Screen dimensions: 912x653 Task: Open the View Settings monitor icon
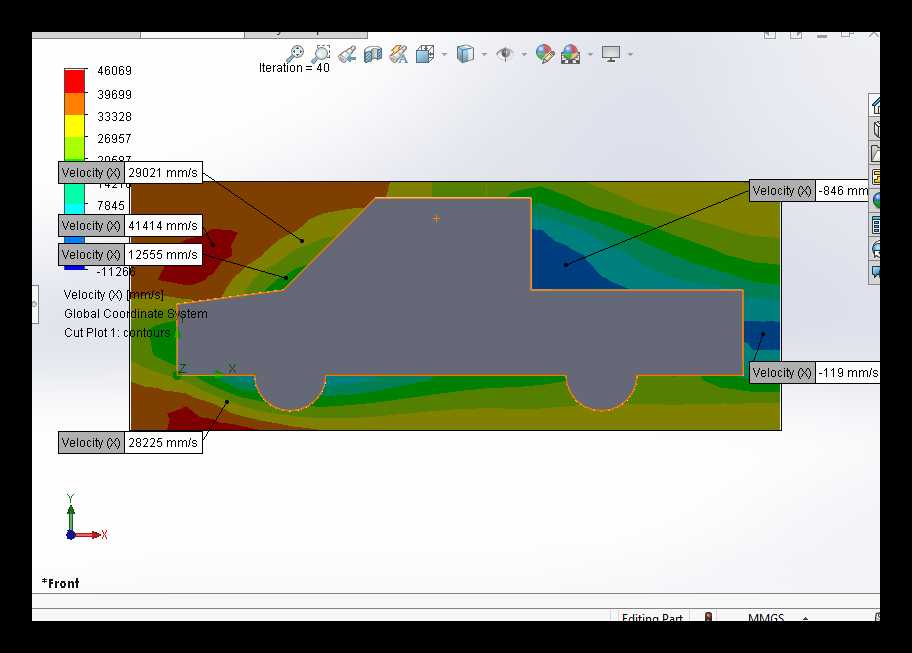(x=611, y=54)
